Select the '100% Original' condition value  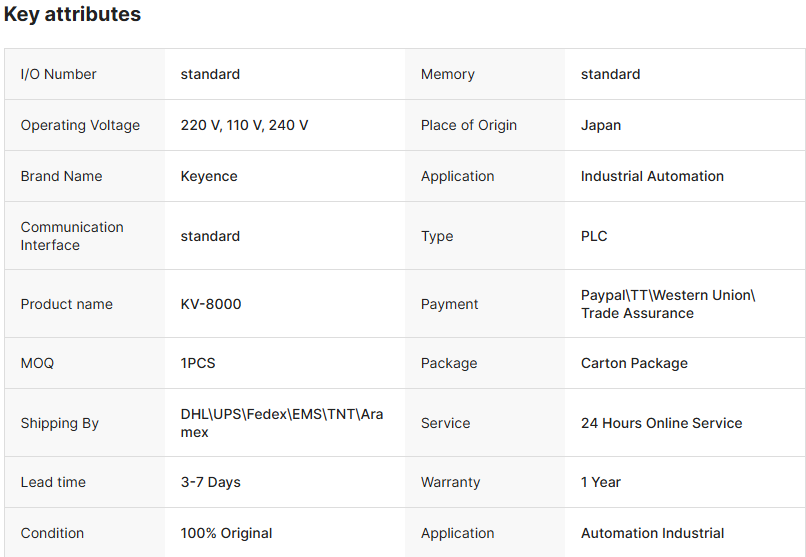coord(226,533)
